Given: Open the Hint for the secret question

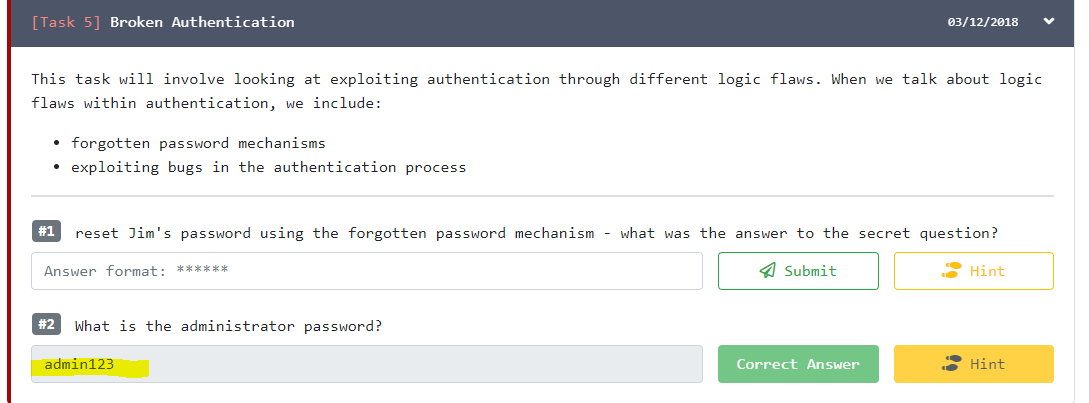Looking at the screenshot, I should coord(973,271).
